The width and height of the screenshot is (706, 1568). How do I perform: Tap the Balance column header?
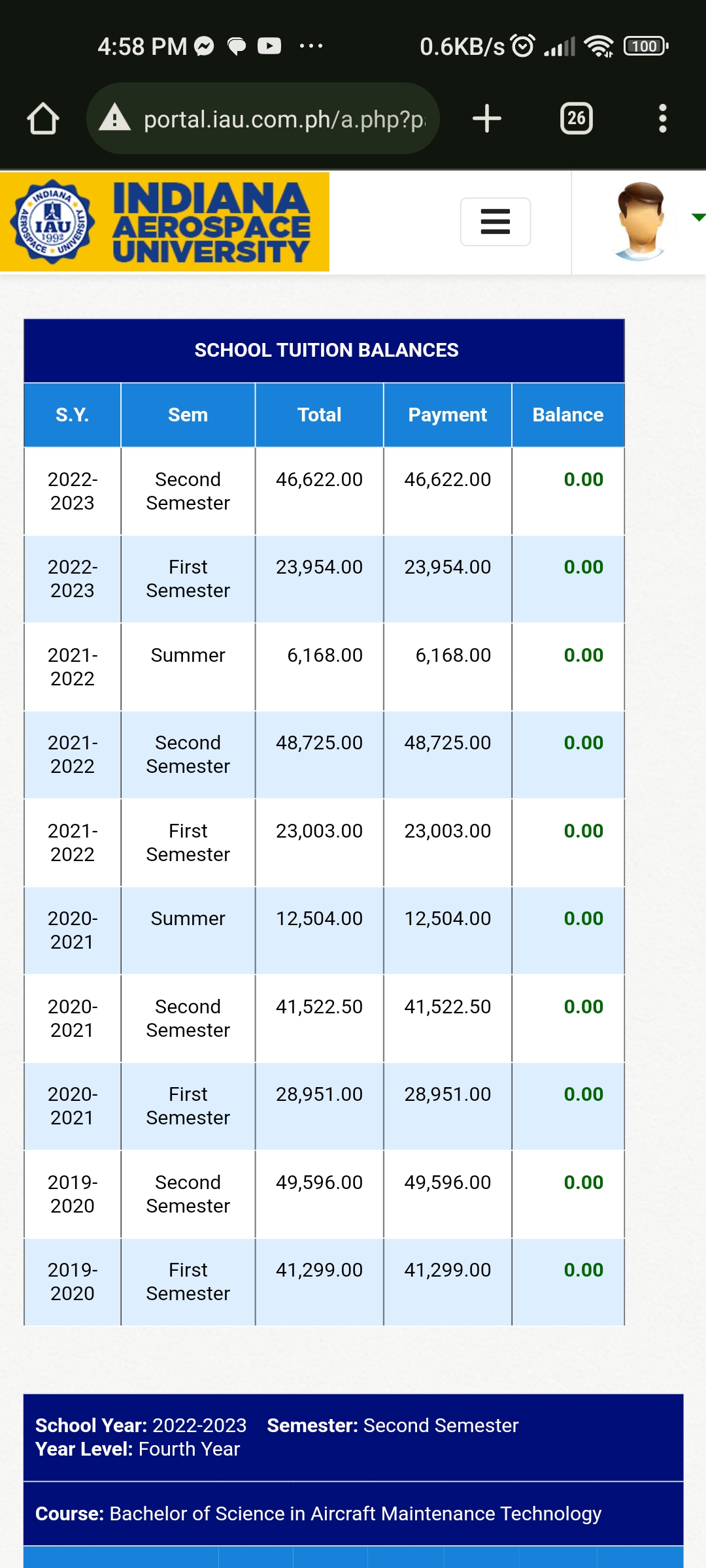coord(567,415)
